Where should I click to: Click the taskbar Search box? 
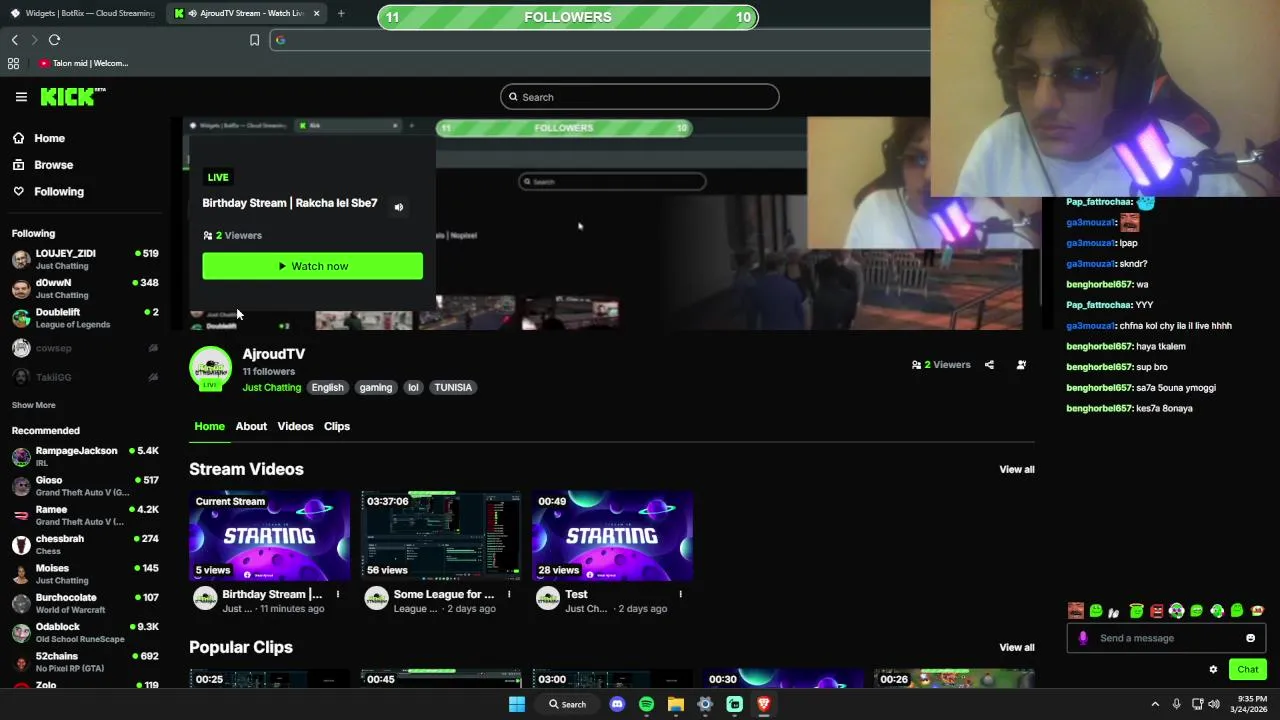pos(567,704)
